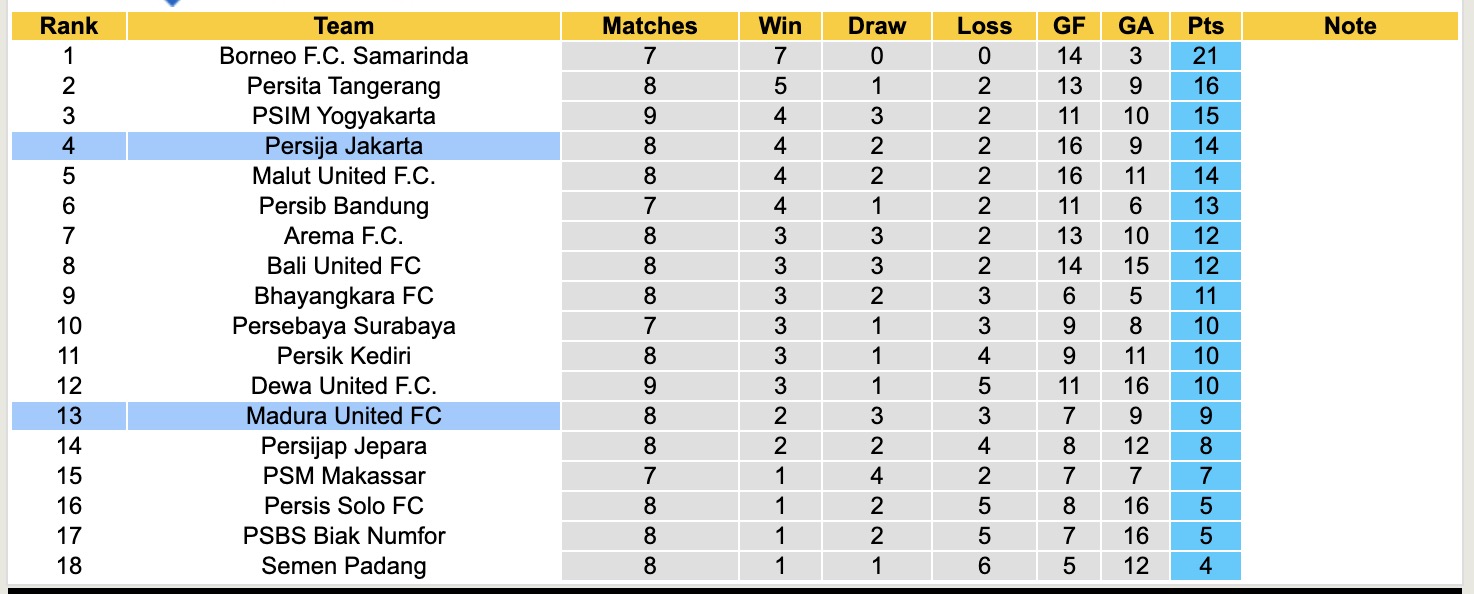Image resolution: width=1474 pixels, height=594 pixels.
Task: Click the Win column header
Action: [780, 26]
